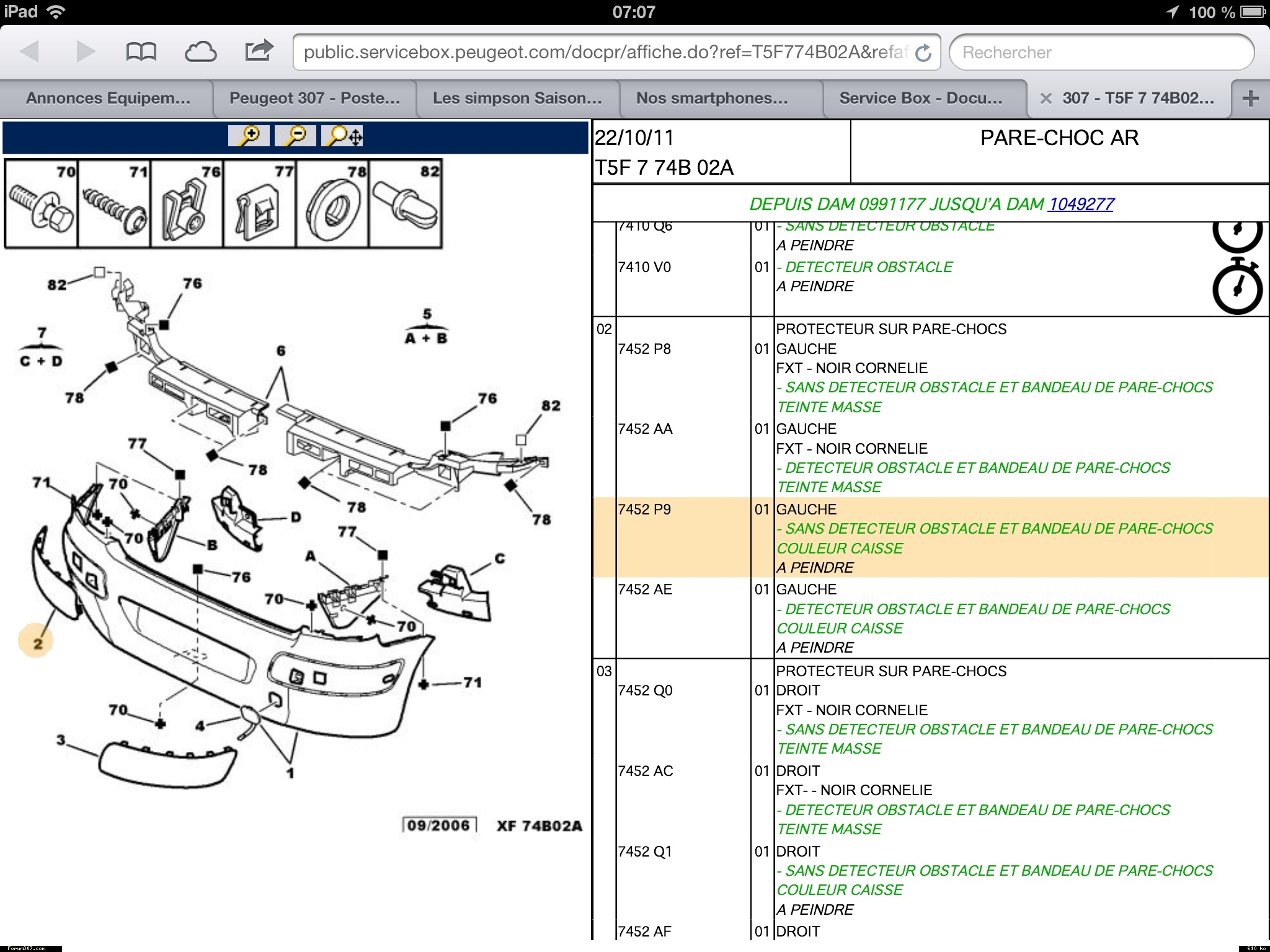Tap the Safari bookmarks book icon
Image resolution: width=1270 pixels, height=952 pixels.
pyautogui.click(x=141, y=52)
